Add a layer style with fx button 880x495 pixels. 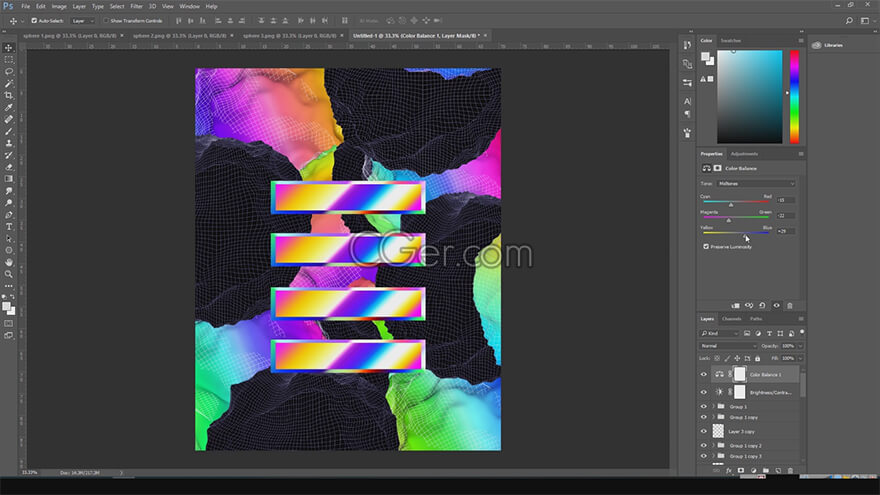coord(728,471)
